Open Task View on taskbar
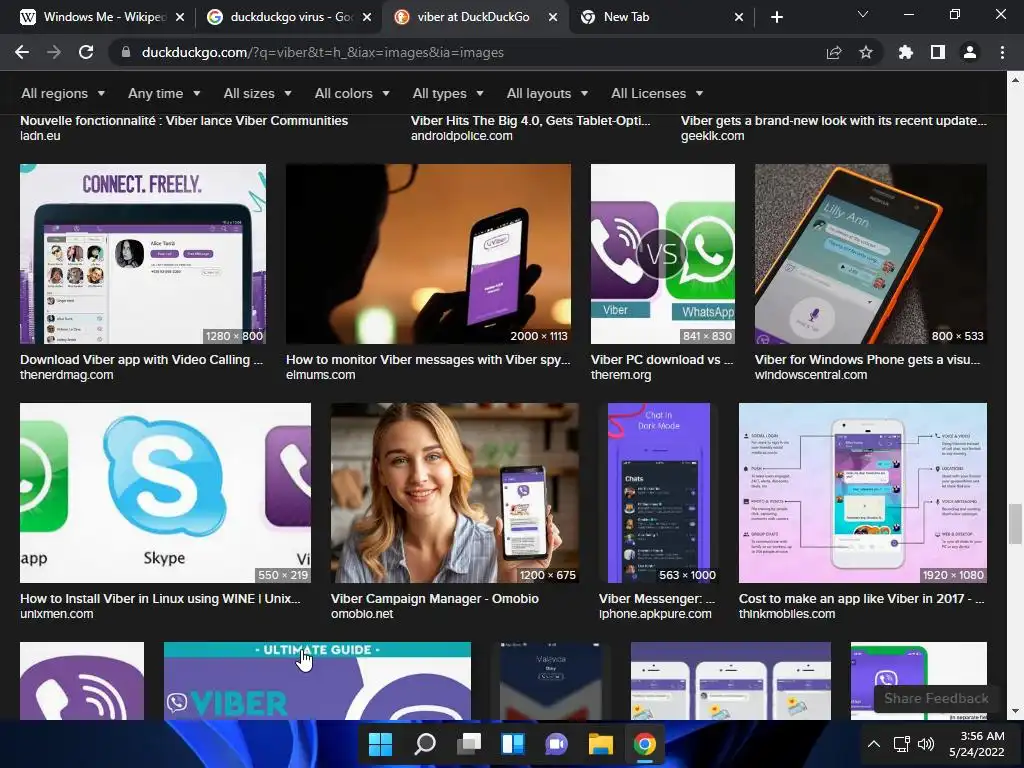Image resolution: width=1024 pixels, height=768 pixels. (x=469, y=744)
